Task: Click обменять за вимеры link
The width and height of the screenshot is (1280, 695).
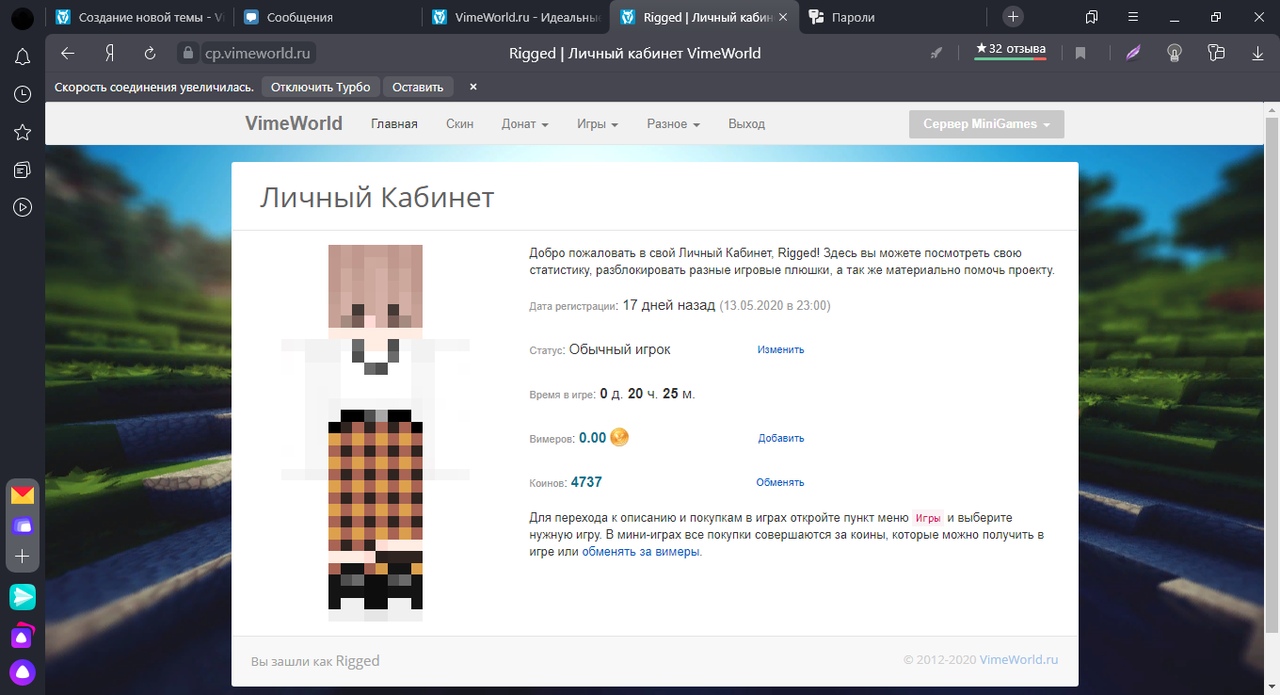Action: 641,551
